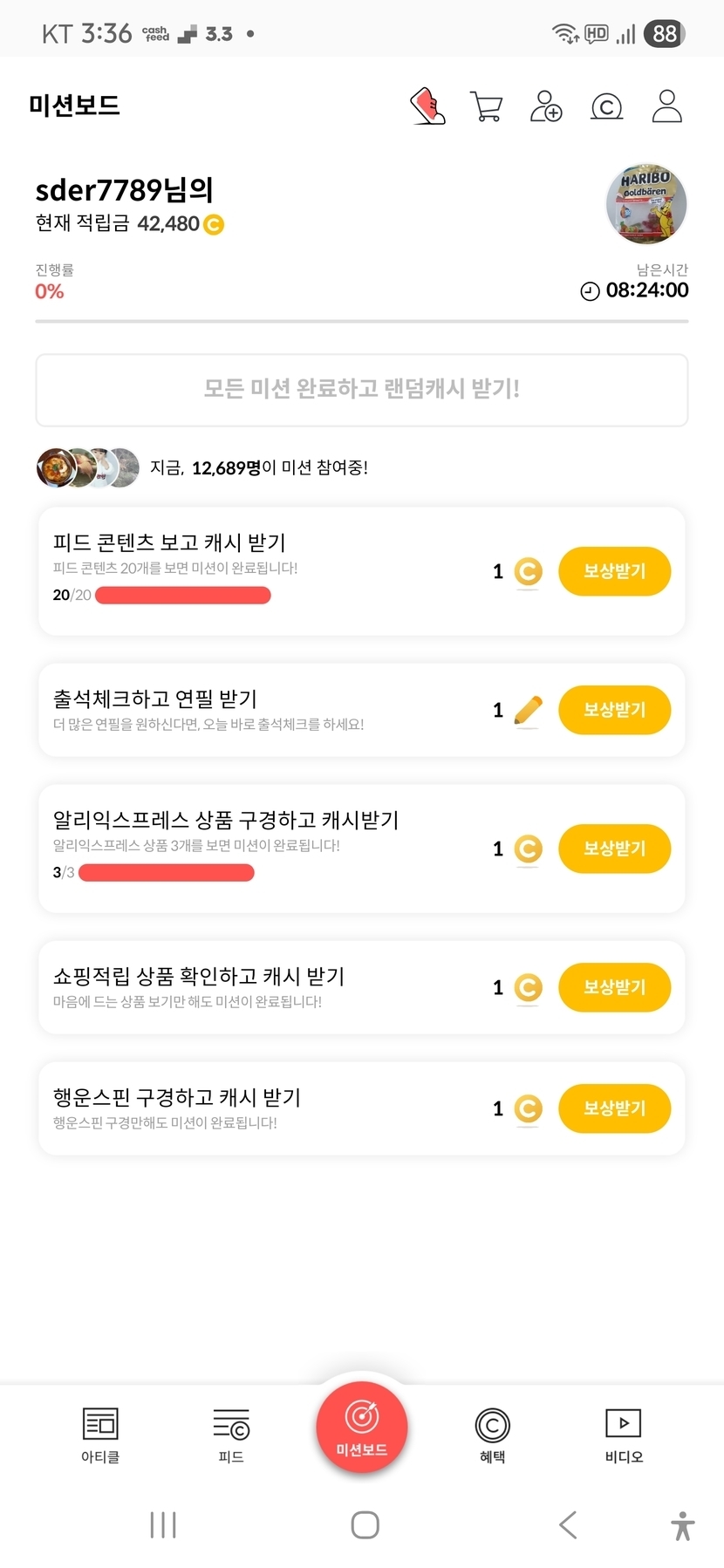Go to the 비디오 tab

point(624,1435)
